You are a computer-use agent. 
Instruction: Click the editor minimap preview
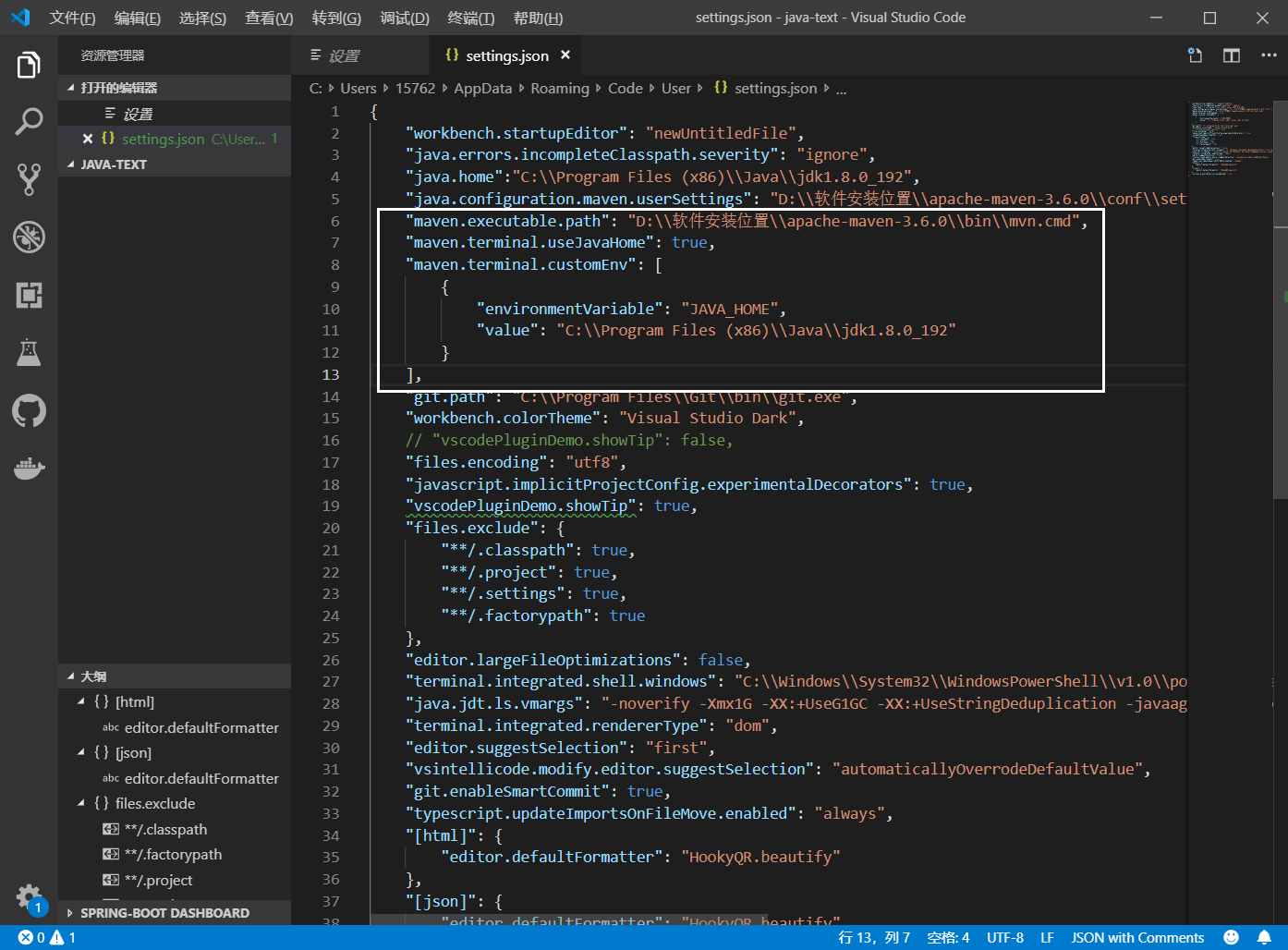click(x=1231, y=139)
